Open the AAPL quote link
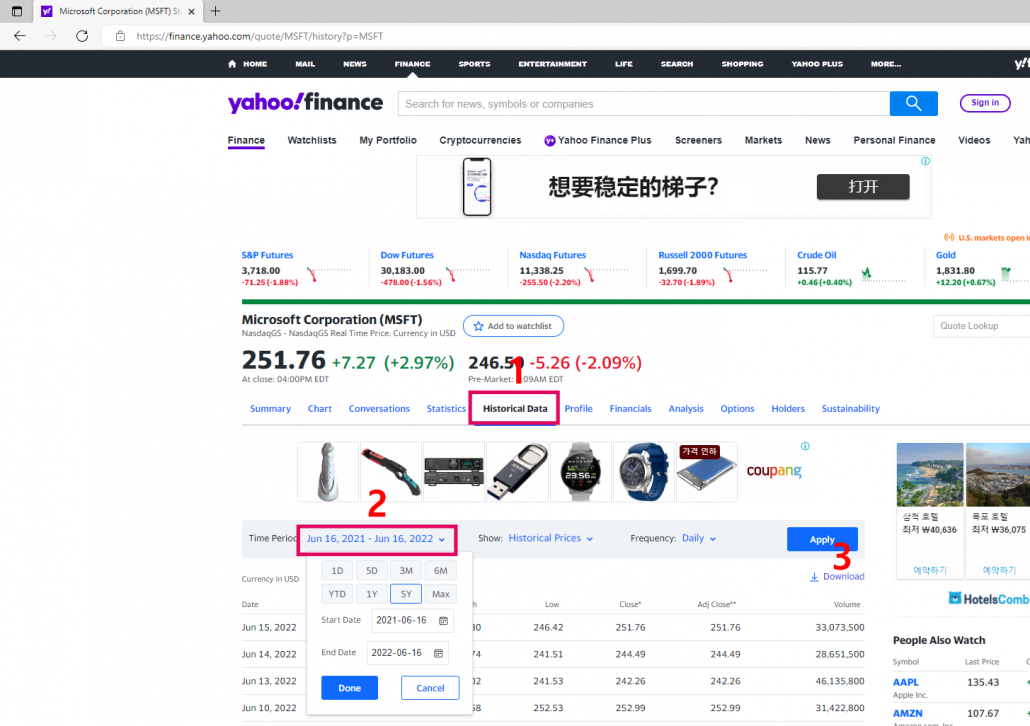 [904, 682]
